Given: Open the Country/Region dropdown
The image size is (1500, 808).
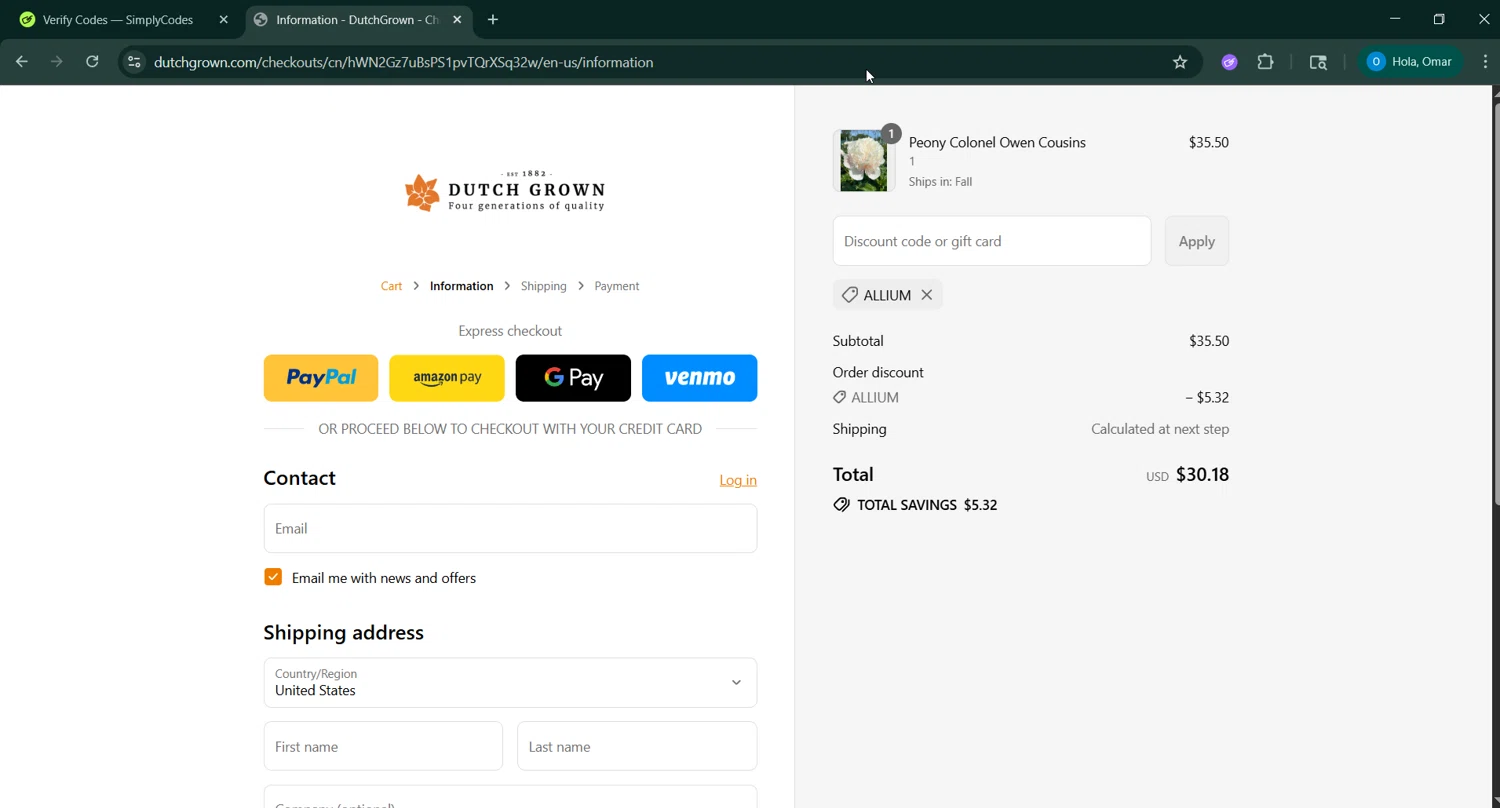Looking at the screenshot, I should pyautogui.click(x=510, y=683).
